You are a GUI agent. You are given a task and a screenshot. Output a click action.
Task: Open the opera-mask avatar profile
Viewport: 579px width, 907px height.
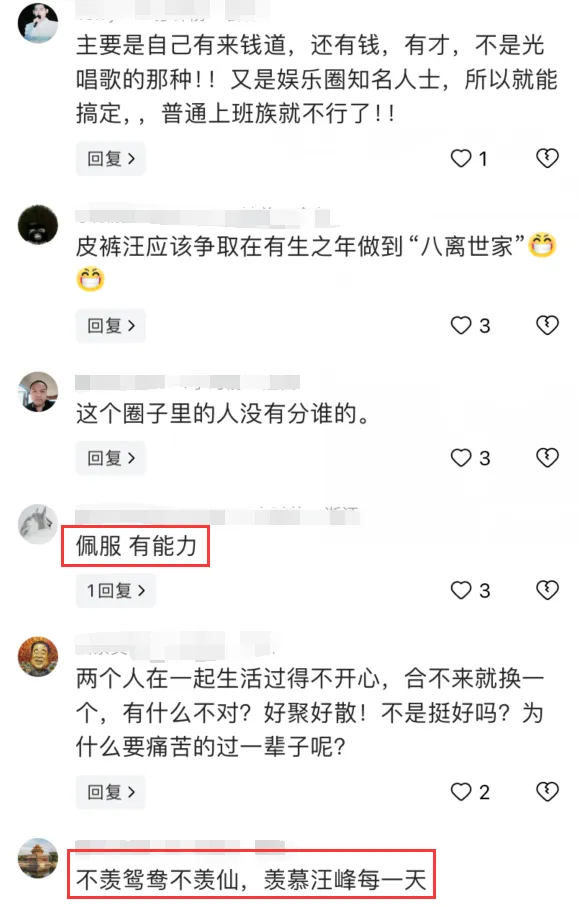pyautogui.click(x=38, y=657)
